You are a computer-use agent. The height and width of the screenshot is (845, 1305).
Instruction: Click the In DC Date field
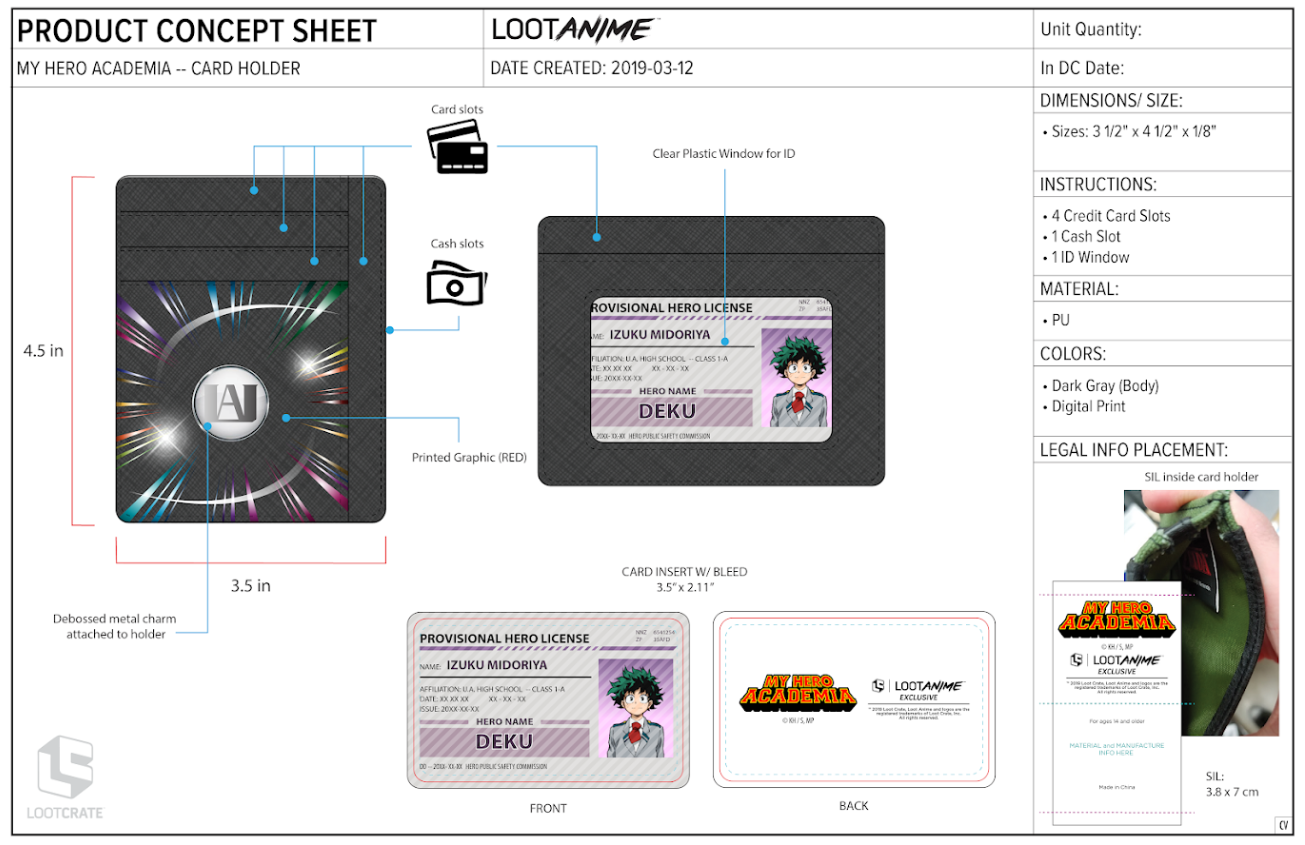point(1164,68)
